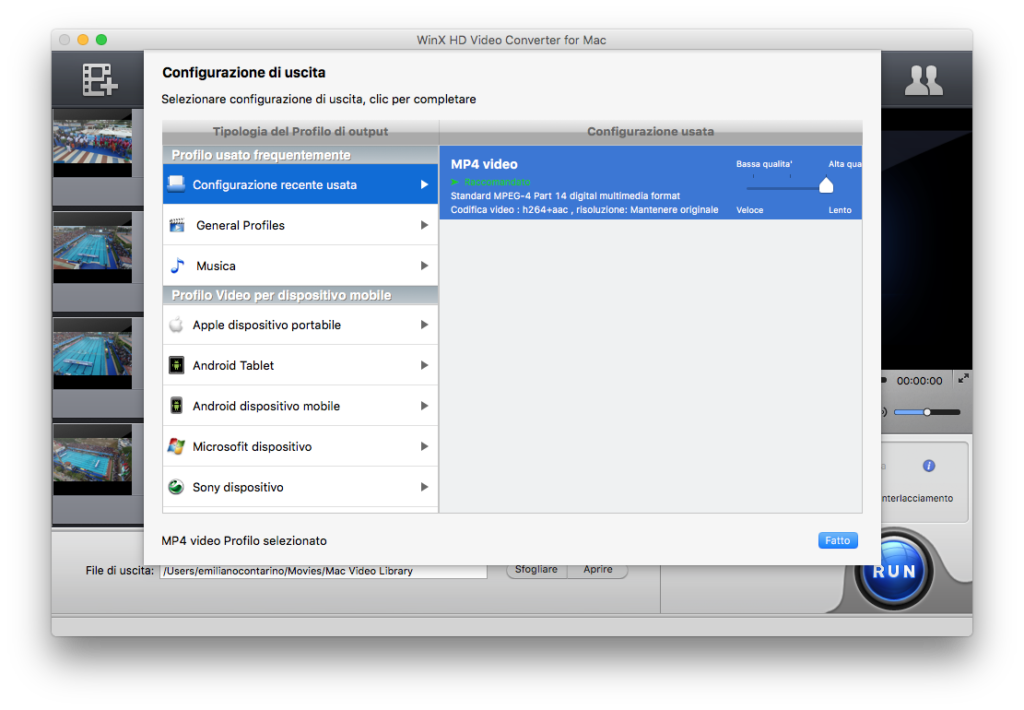Select the Sony dispositivo category

[300, 487]
